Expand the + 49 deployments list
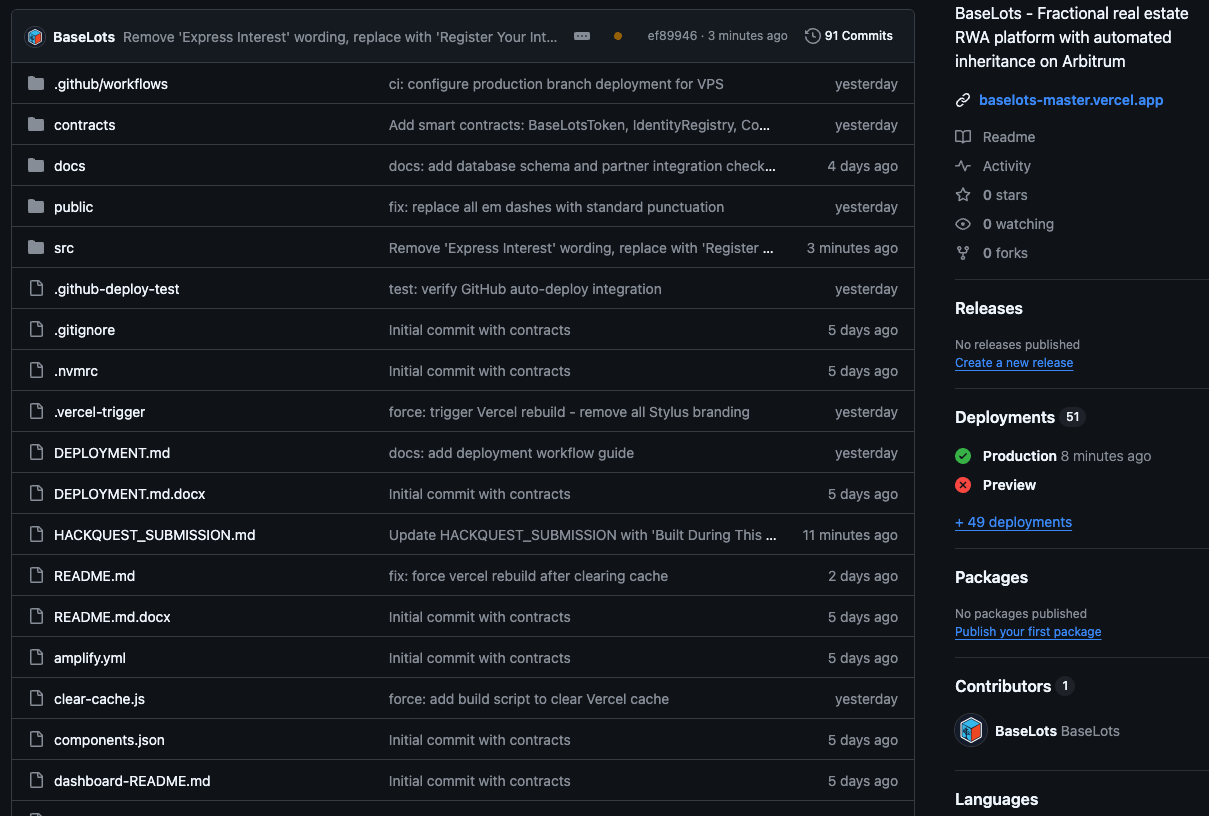The width and height of the screenshot is (1209, 816). [1013, 522]
